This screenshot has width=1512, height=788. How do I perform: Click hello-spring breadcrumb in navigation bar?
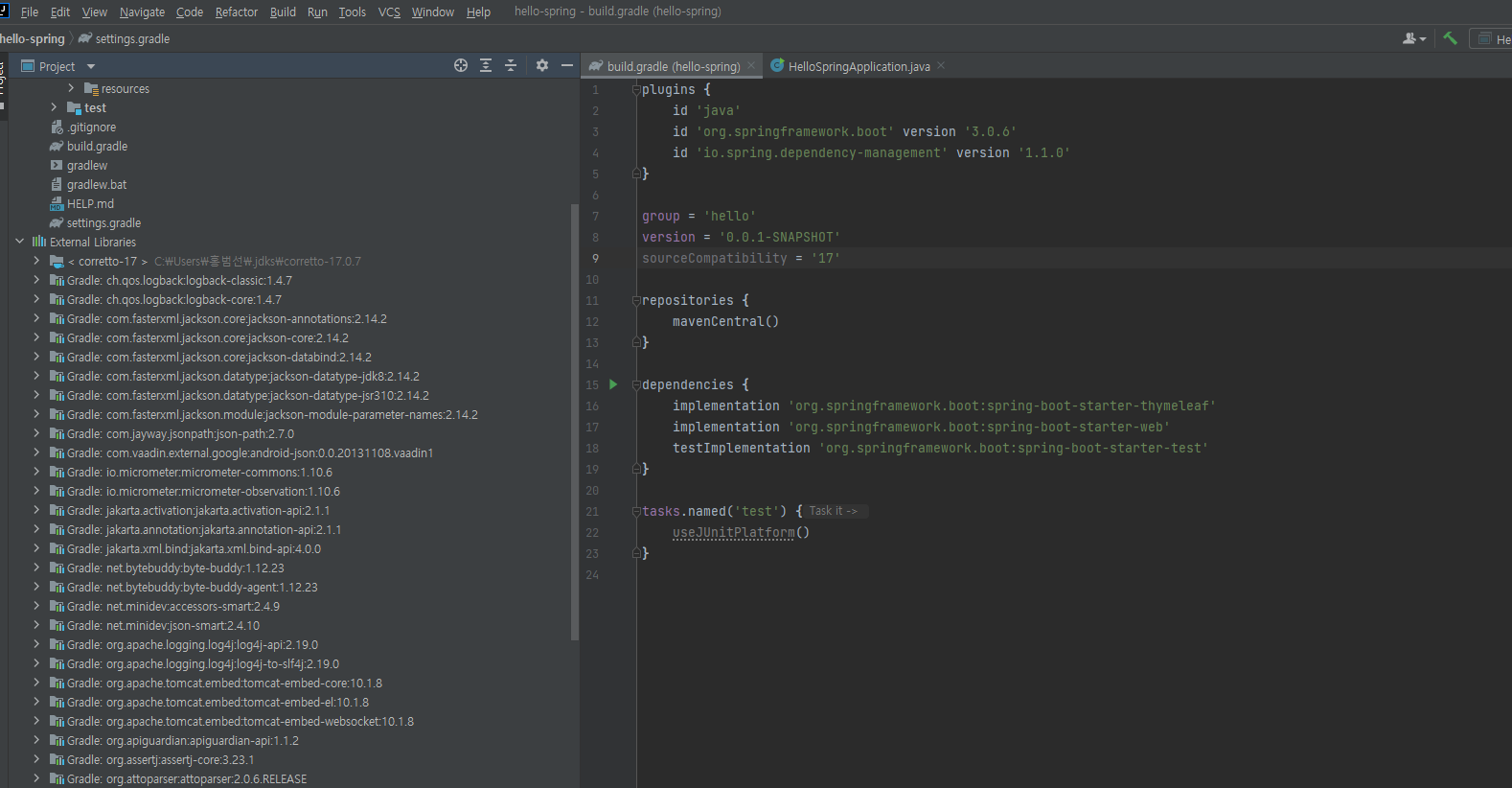tap(33, 38)
